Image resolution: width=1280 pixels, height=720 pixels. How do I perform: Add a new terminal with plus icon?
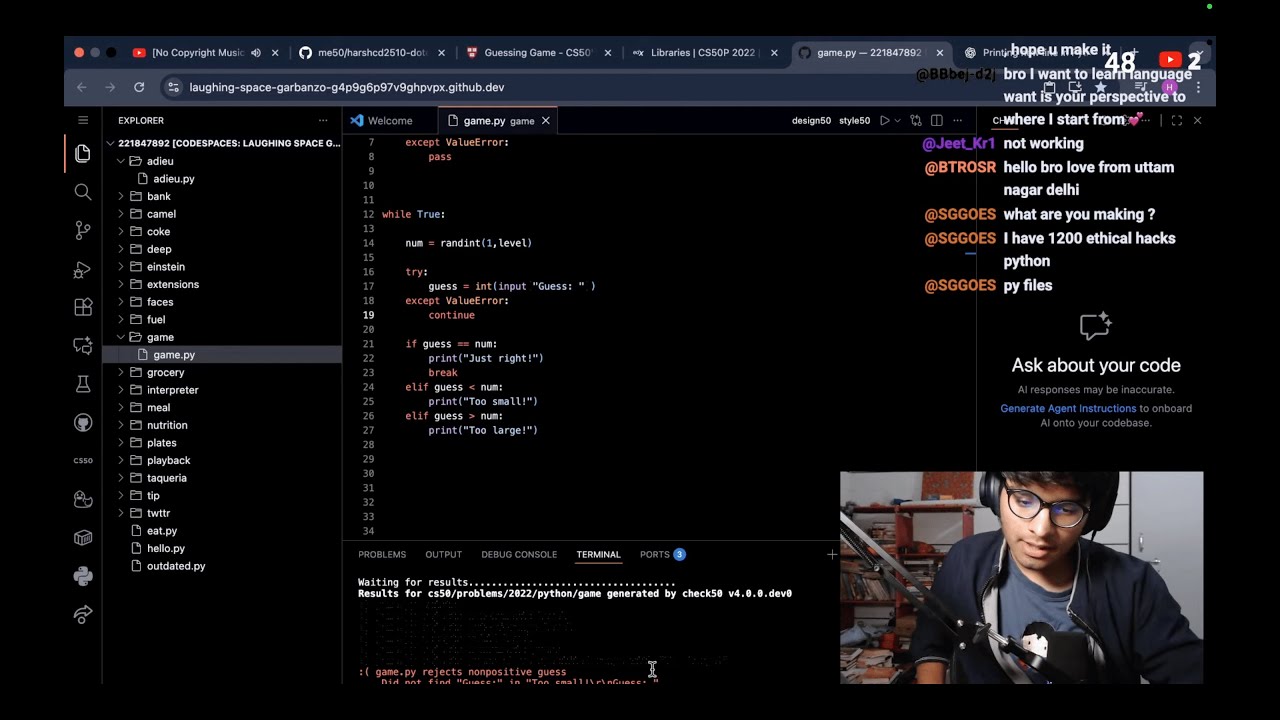click(x=832, y=554)
